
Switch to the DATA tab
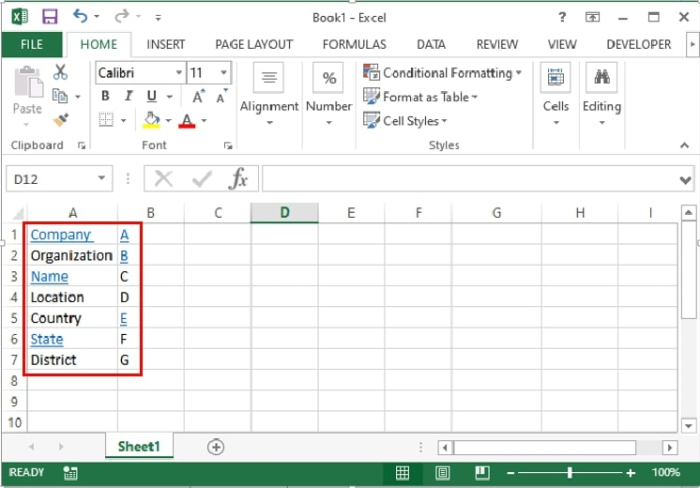[x=431, y=44]
